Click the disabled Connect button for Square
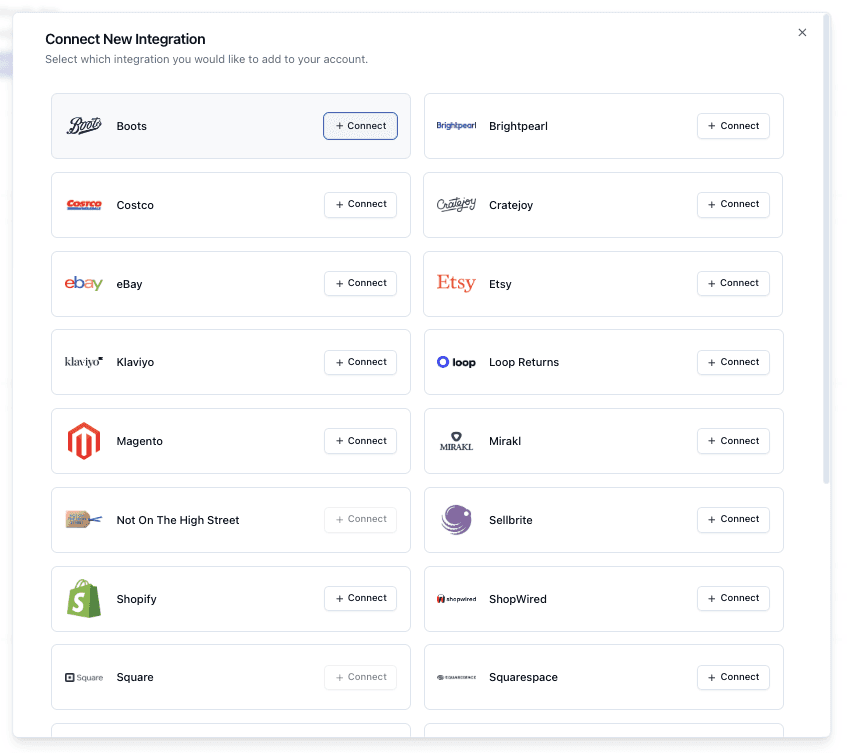 click(x=360, y=677)
